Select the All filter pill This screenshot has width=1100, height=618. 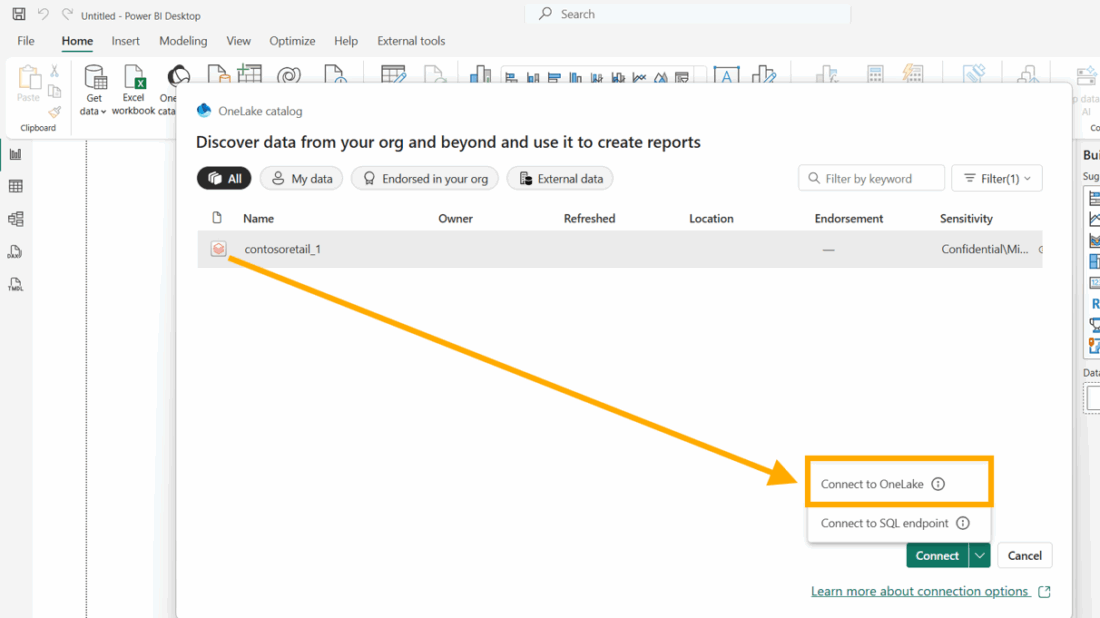(224, 179)
